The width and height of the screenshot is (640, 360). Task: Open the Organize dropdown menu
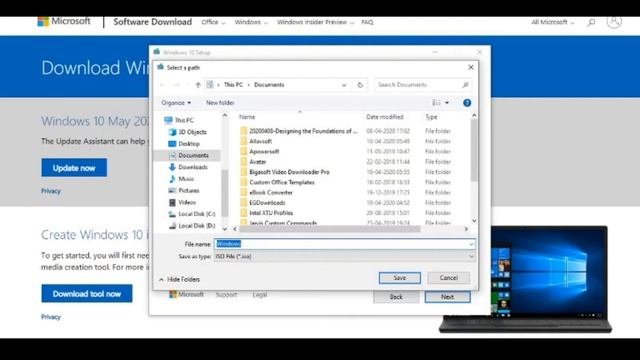pyautogui.click(x=176, y=103)
